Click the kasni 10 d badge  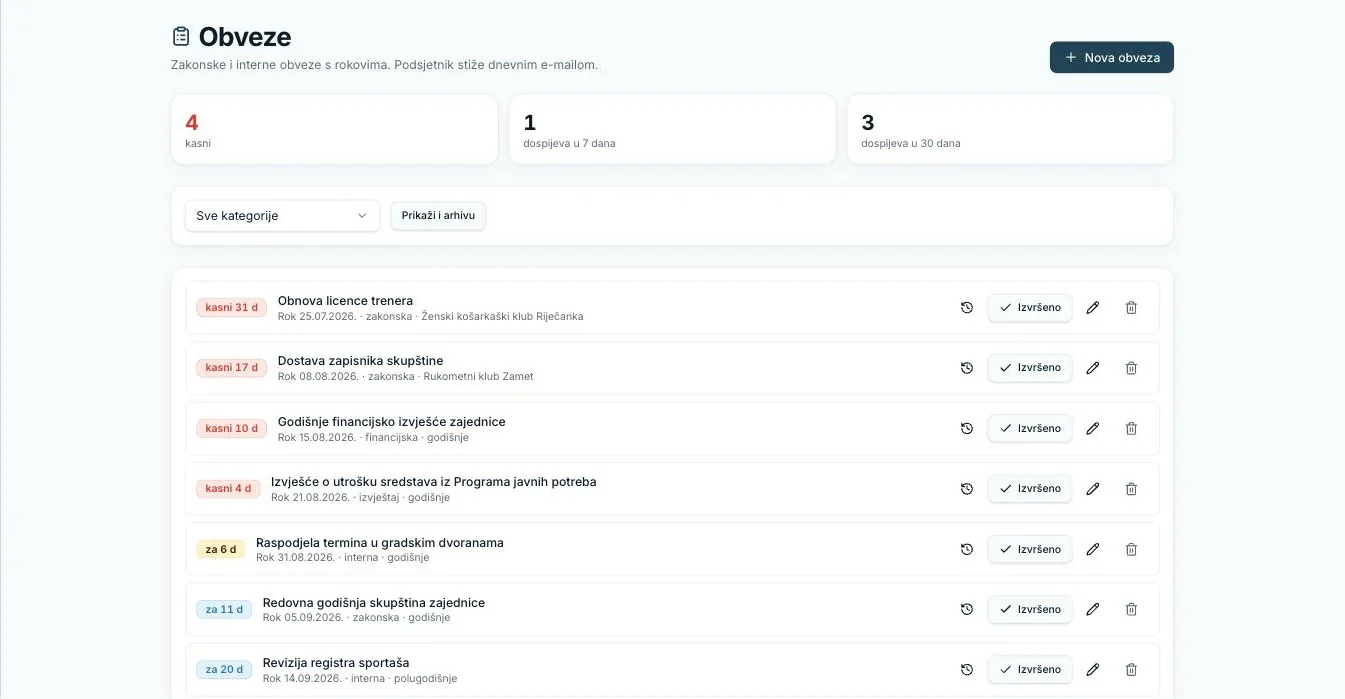(x=231, y=429)
